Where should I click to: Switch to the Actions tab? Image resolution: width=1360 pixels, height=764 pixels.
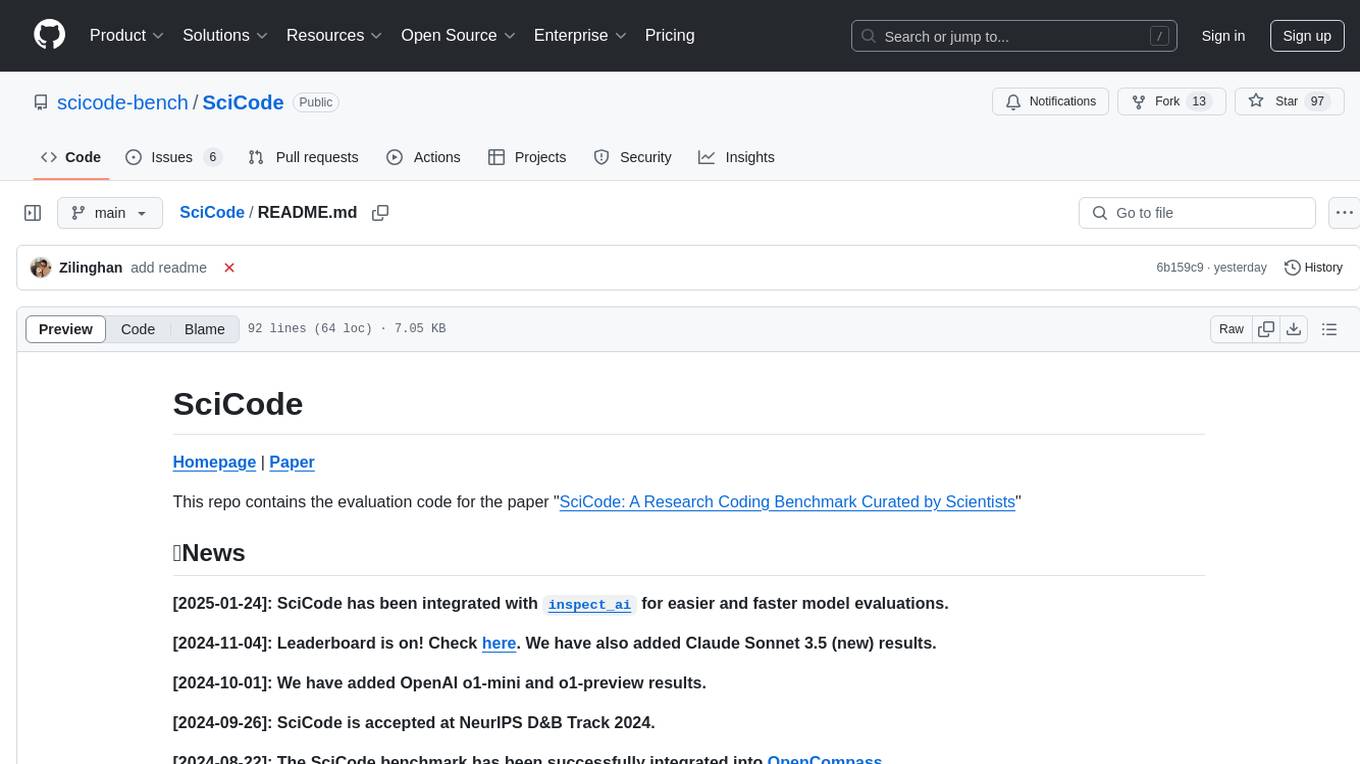tap(423, 157)
